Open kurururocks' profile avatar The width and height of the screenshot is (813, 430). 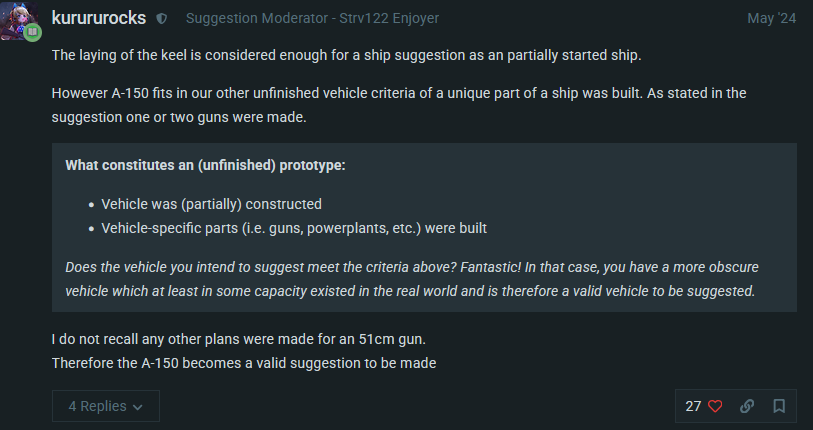[x=20, y=20]
